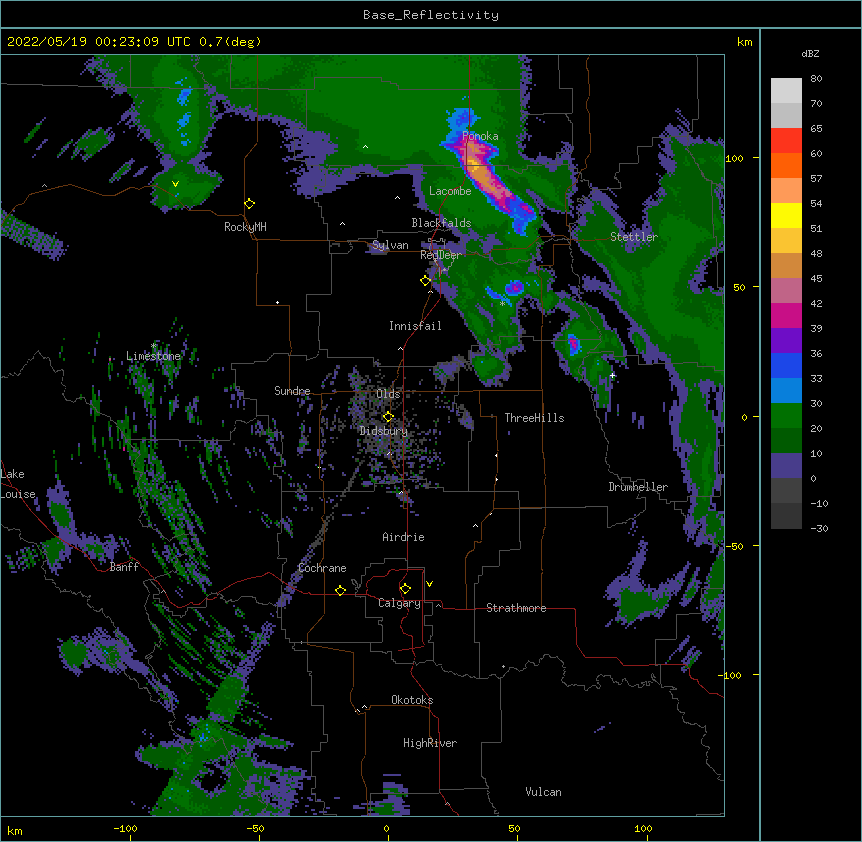Screen dimensions: 862x842
Task: Click the Okotoks label
Action: pos(412,700)
